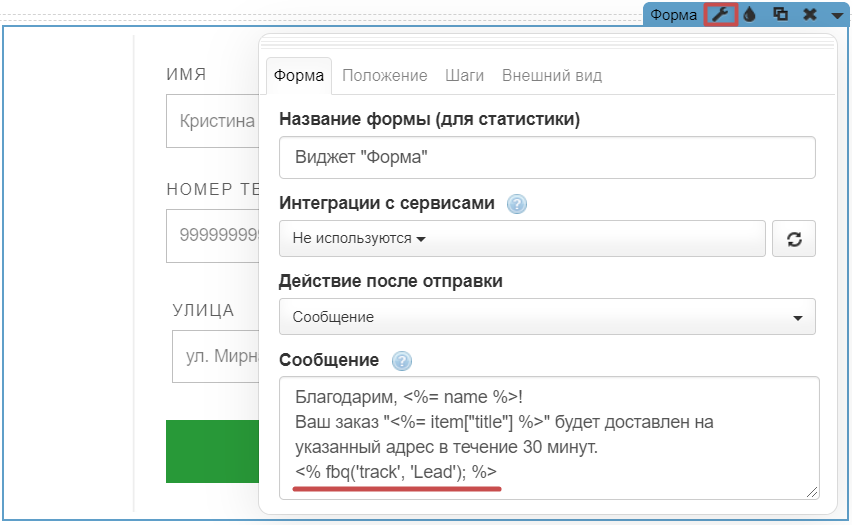The width and height of the screenshot is (852, 525).
Task: Click the Форма widget label in toolbar
Action: (x=673, y=15)
